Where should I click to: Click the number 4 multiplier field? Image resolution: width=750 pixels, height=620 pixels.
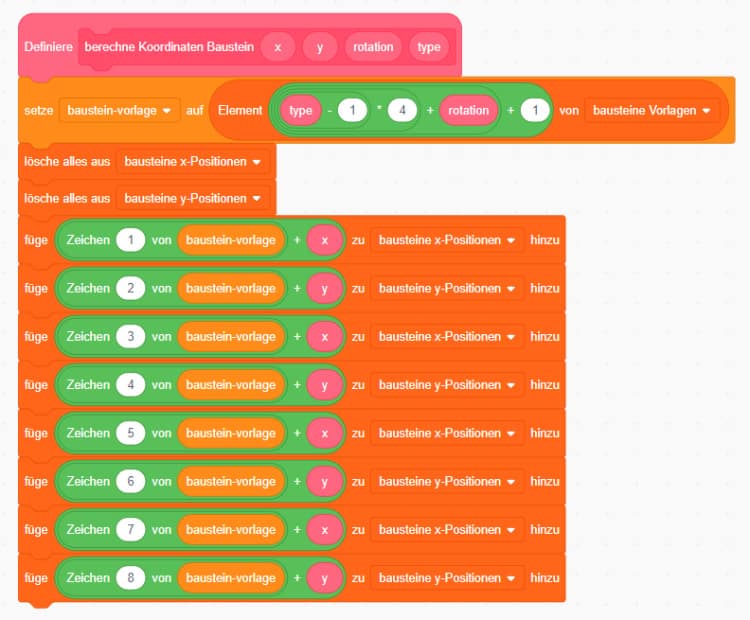click(402, 111)
